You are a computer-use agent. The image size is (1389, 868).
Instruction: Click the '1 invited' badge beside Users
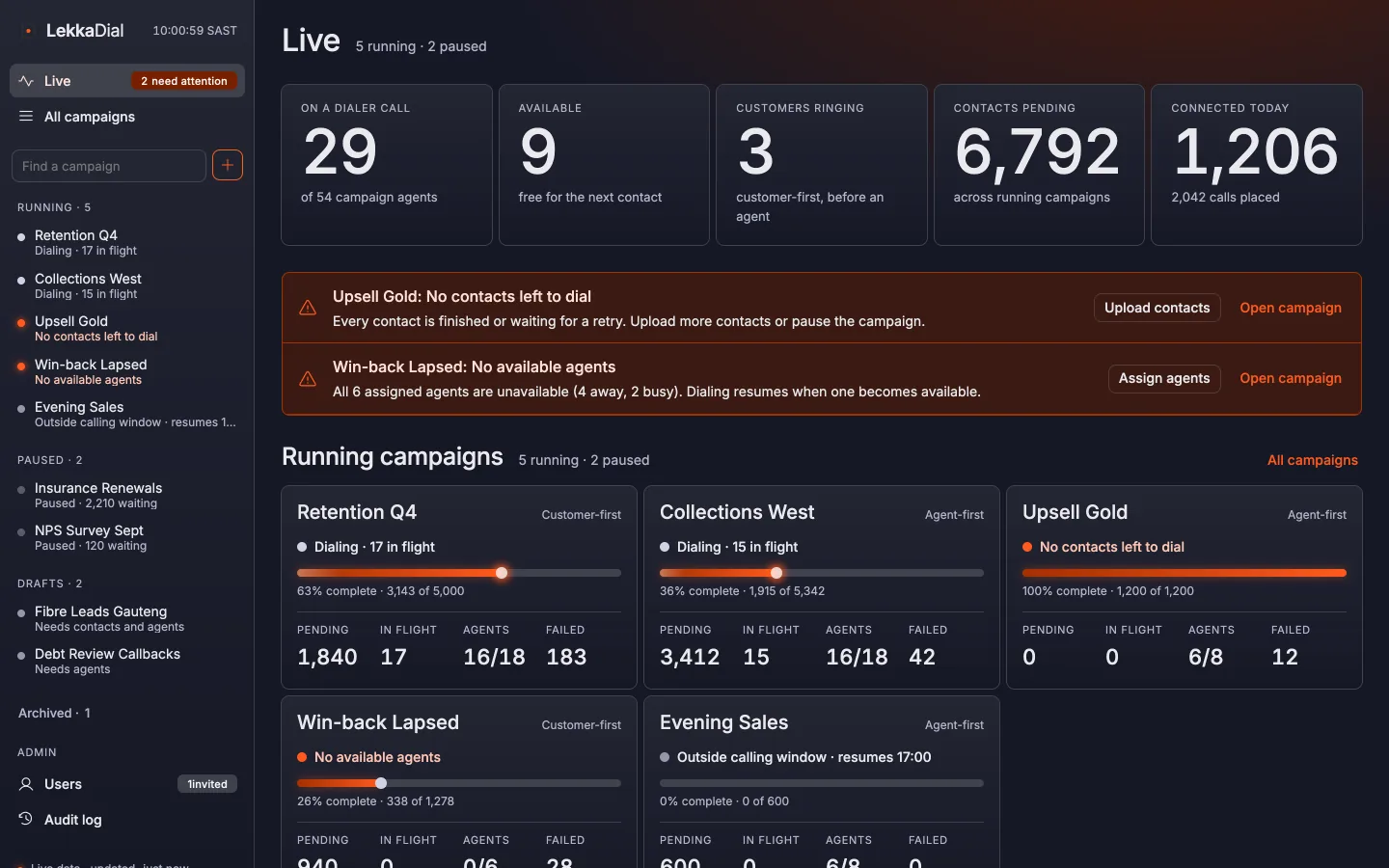[x=207, y=784]
